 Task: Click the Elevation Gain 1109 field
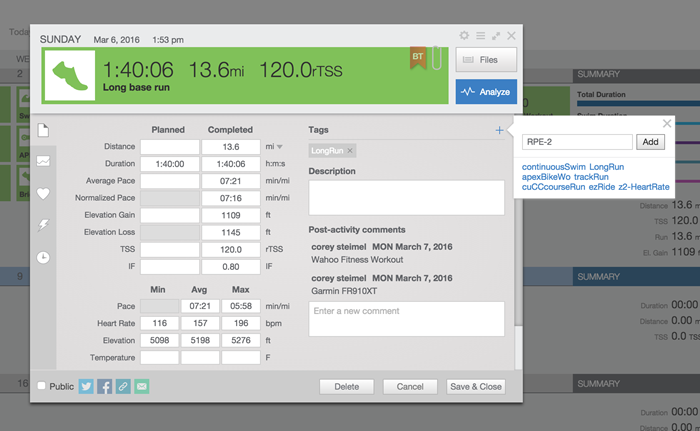tap(231, 215)
